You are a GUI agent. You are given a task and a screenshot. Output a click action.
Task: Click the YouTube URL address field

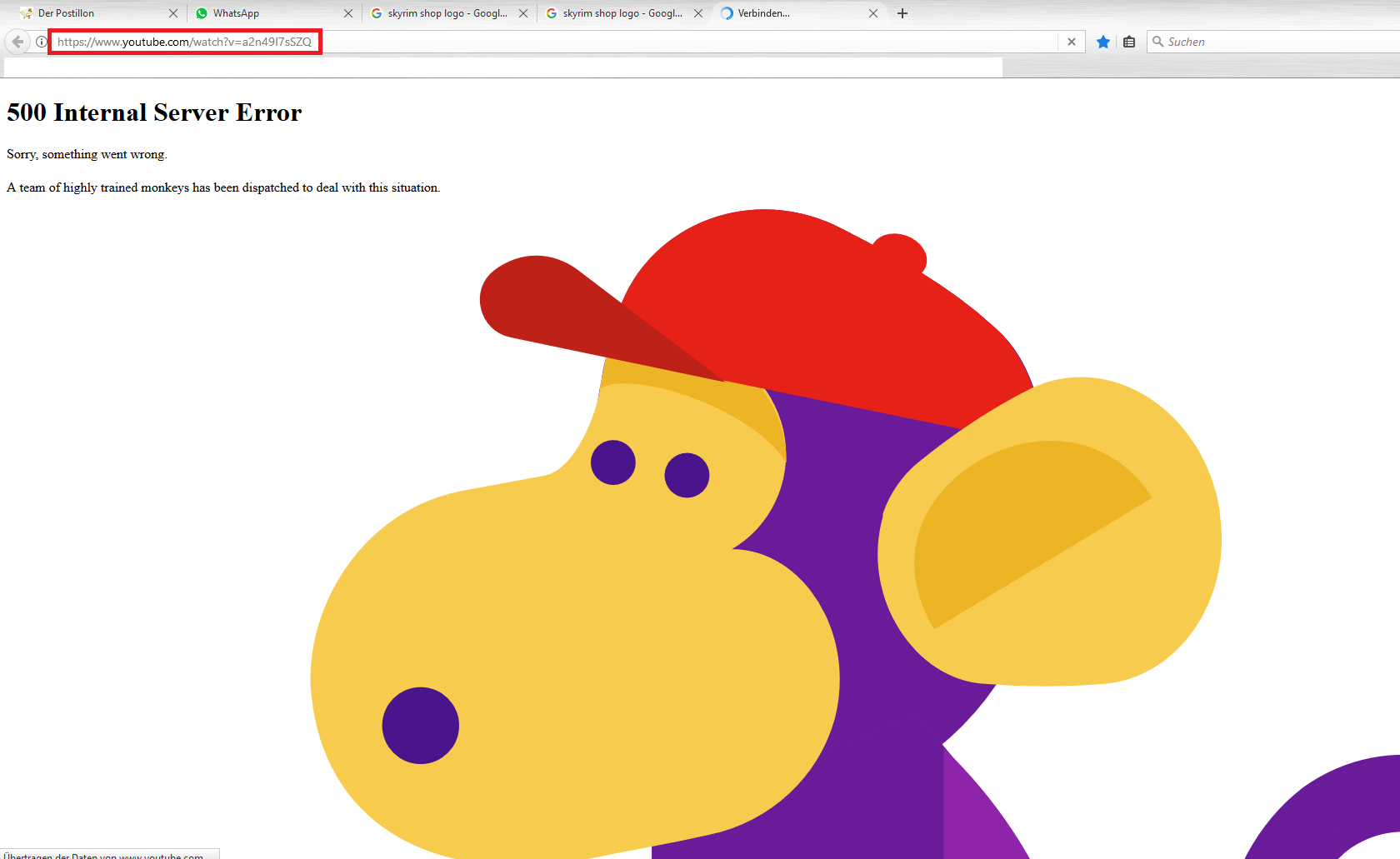click(184, 42)
